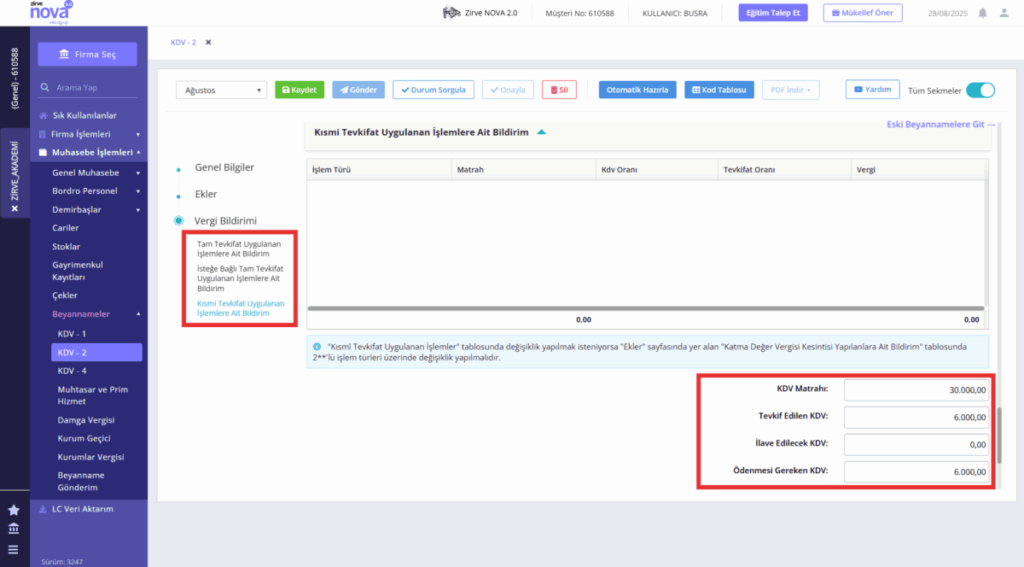Image resolution: width=1024 pixels, height=567 pixels.
Task: Close the ZİRVE_AKADEMİ vertical tab
Action: pos(14,208)
